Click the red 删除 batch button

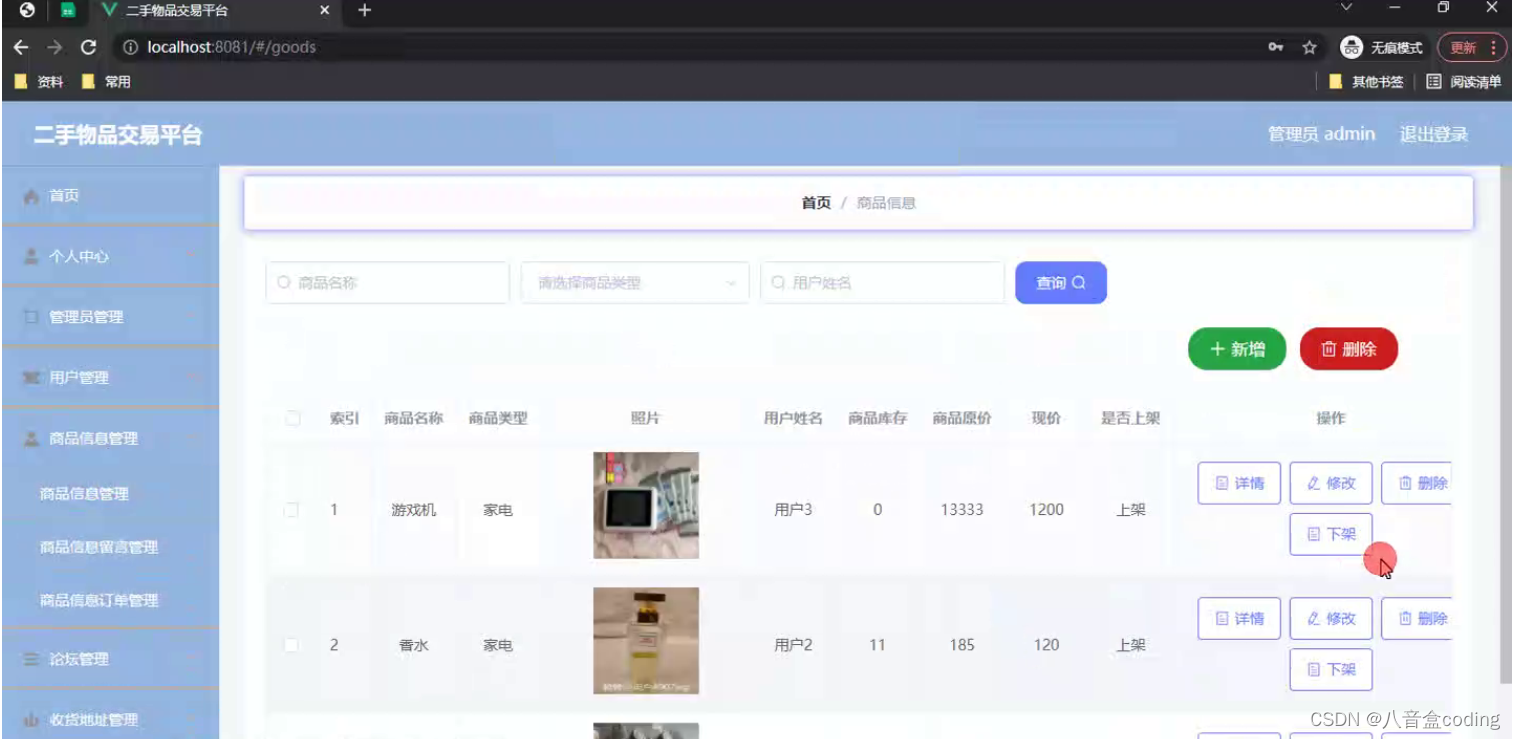(x=1348, y=349)
